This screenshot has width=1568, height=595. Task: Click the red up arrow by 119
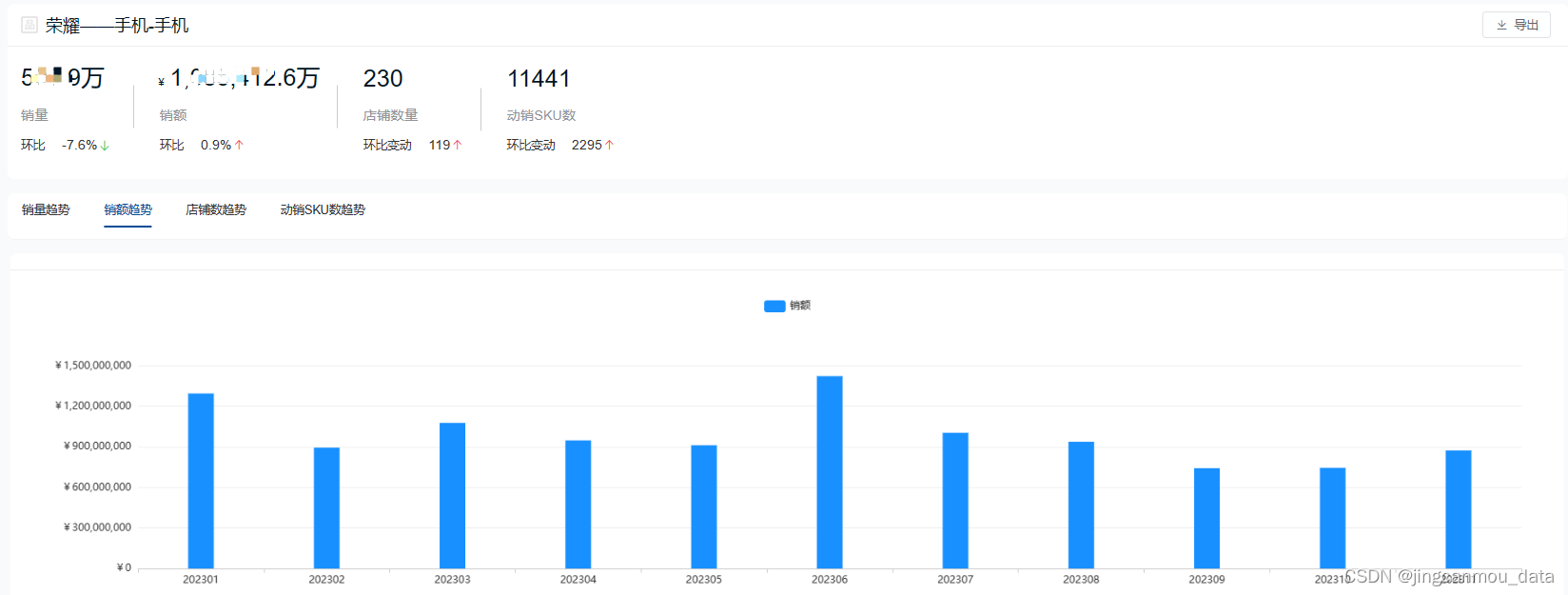coord(457,145)
